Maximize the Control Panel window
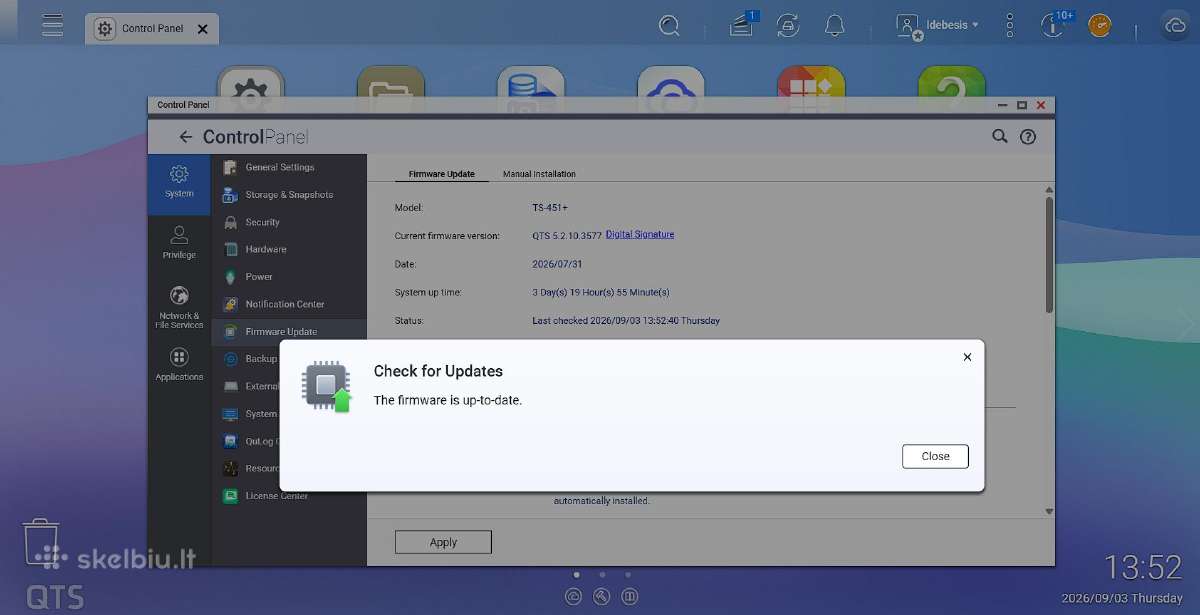Screen dimensions: 1200x615 coord(1022,104)
